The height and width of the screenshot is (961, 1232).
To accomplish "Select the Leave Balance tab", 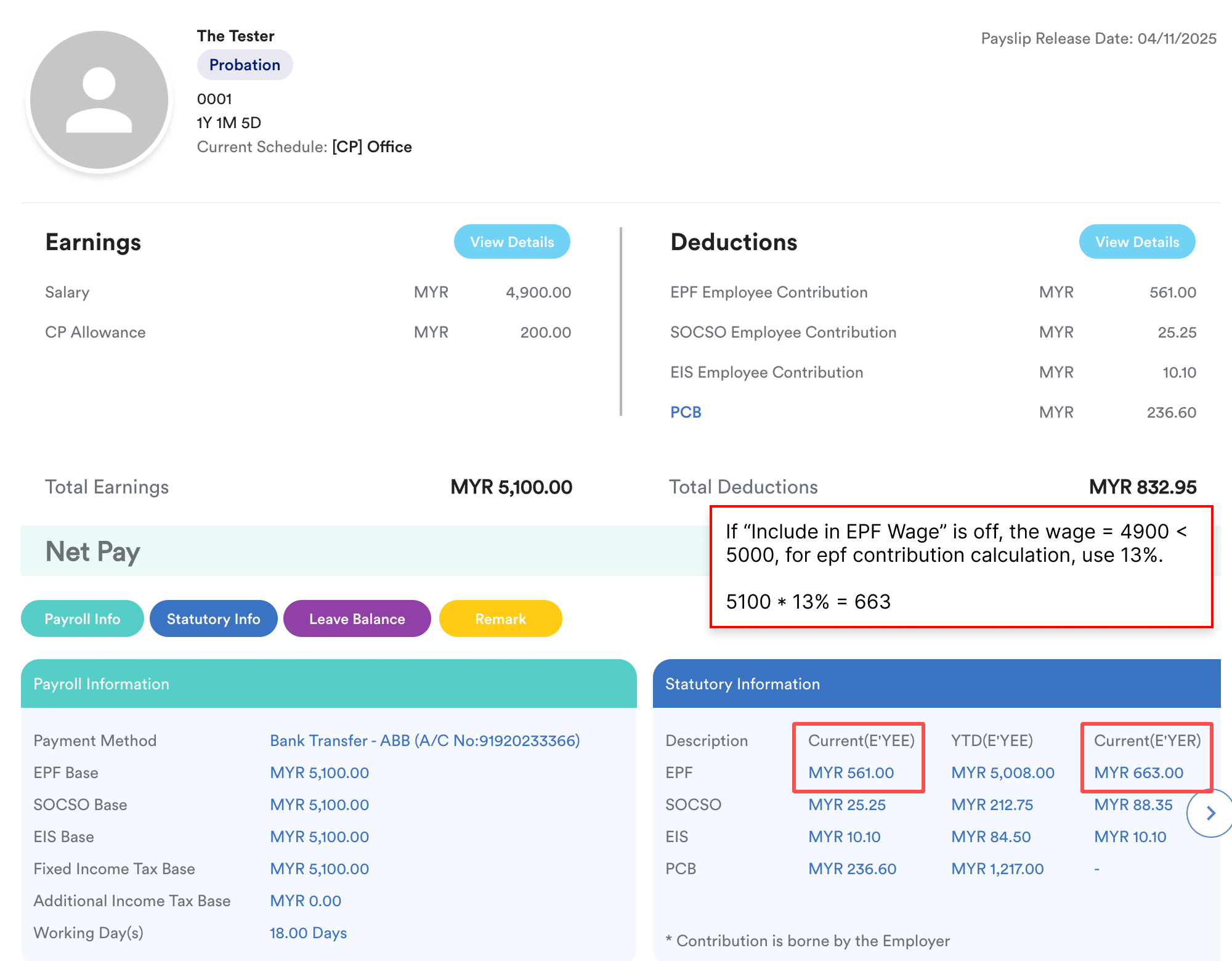I will (357, 619).
